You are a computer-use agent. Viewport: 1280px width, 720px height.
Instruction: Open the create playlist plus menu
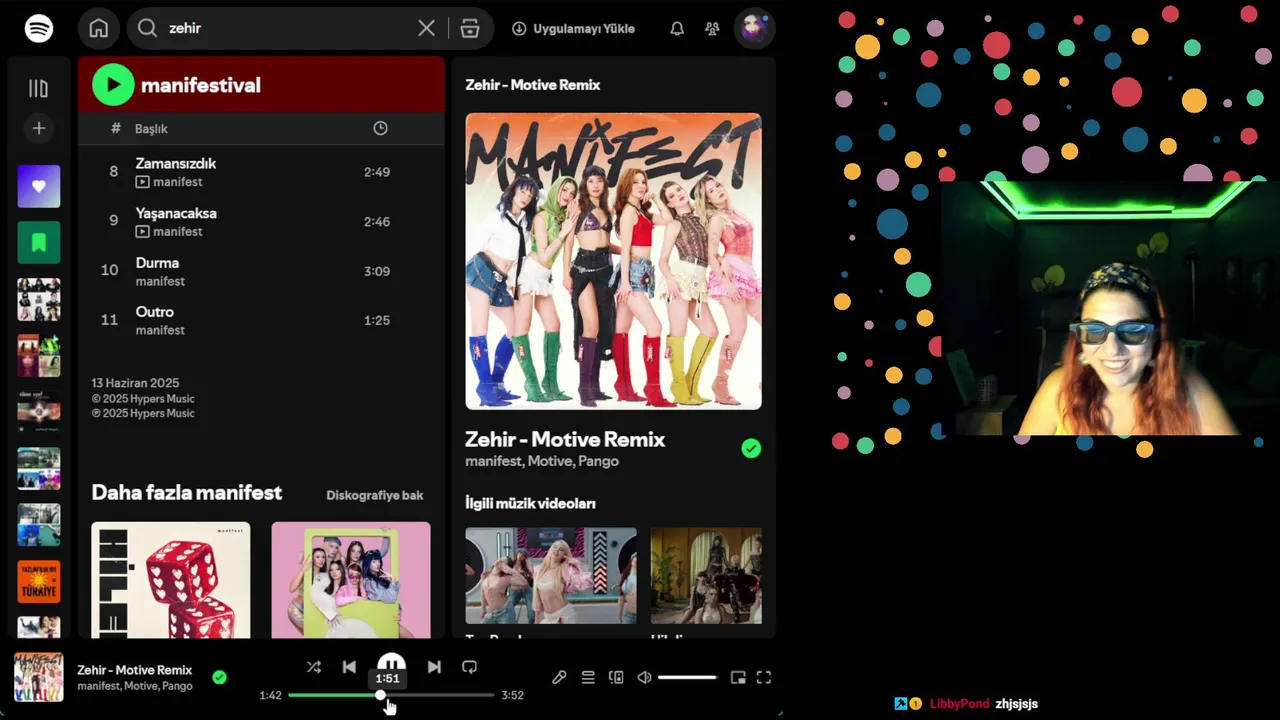(x=38, y=128)
